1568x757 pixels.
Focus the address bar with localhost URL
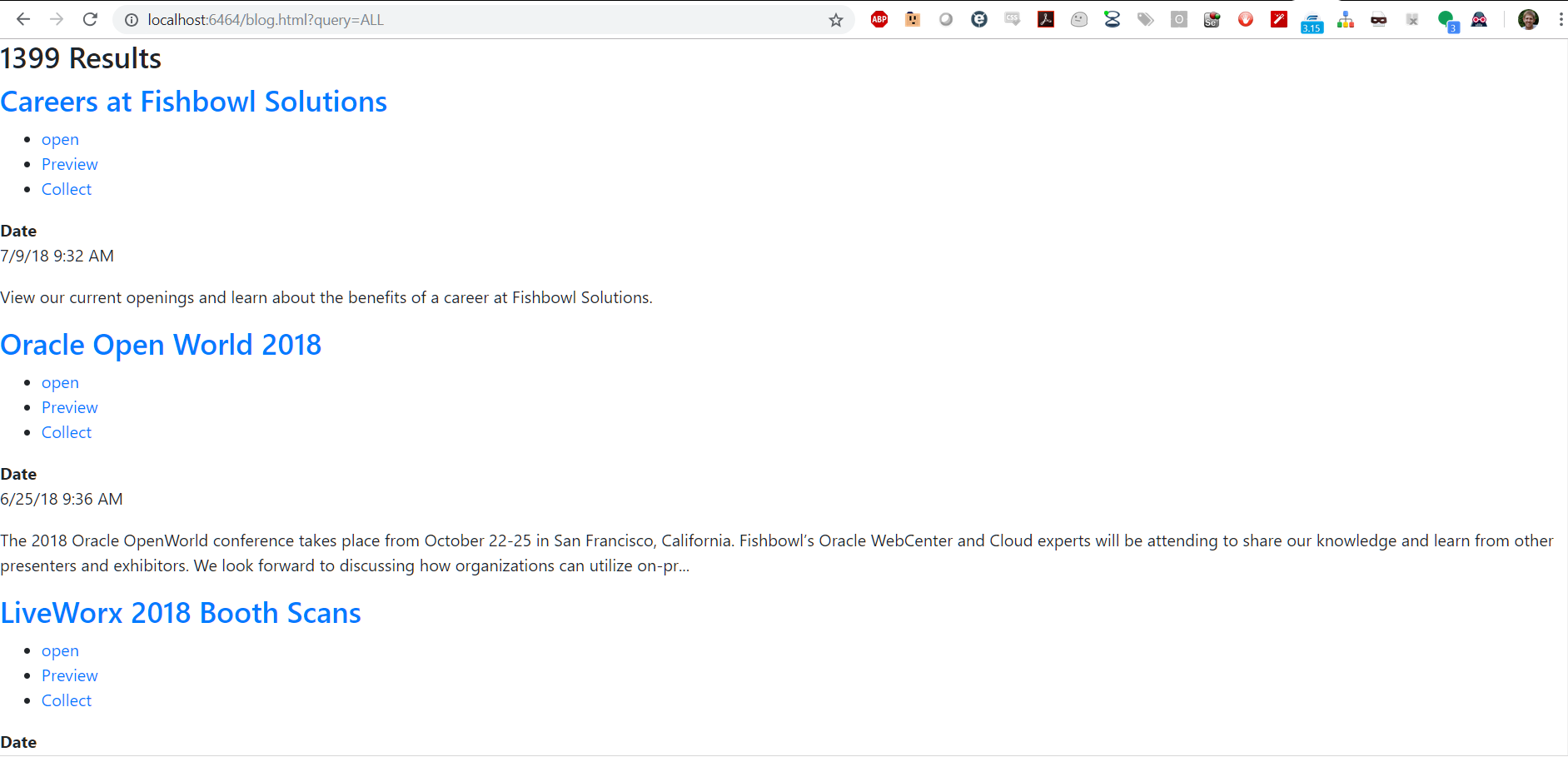pyautogui.click(x=484, y=20)
